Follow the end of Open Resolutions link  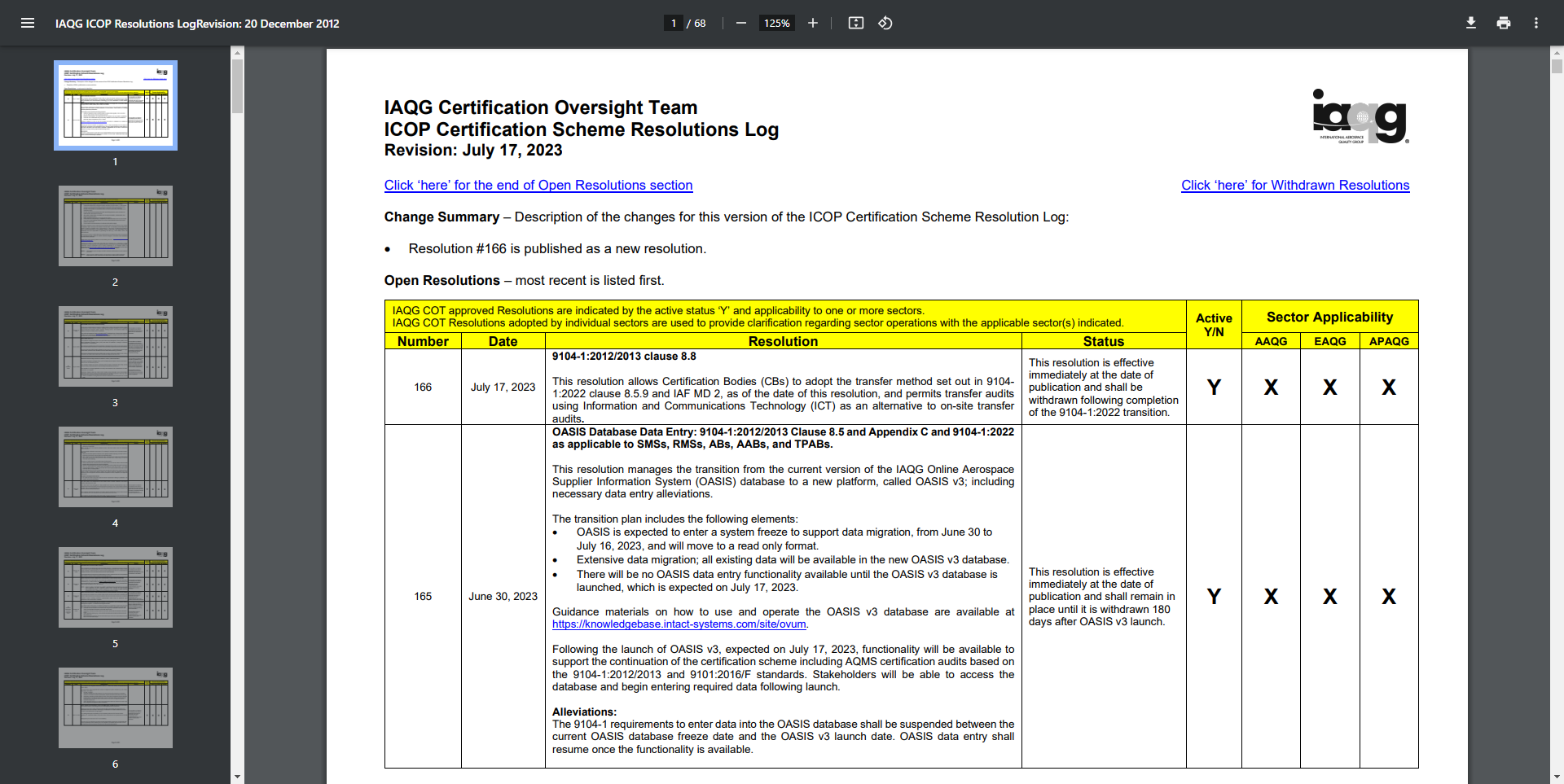[538, 185]
